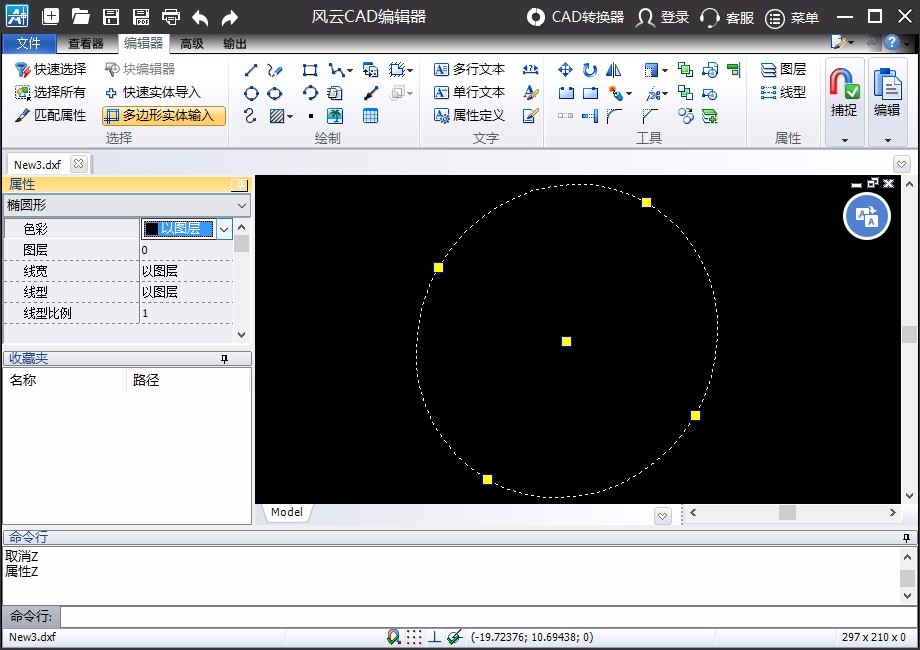
Task: Switch to the 查看器 ribbon tab
Action: point(86,43)
